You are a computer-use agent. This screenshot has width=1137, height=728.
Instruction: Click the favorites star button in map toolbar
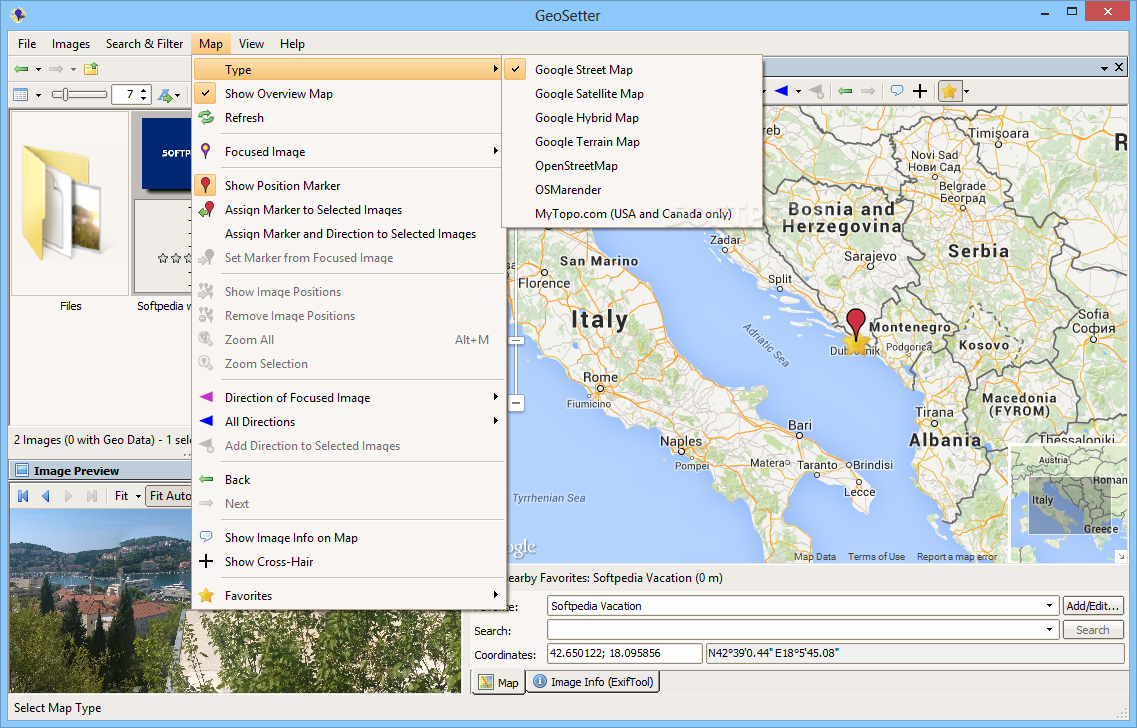tap(949, 91)
